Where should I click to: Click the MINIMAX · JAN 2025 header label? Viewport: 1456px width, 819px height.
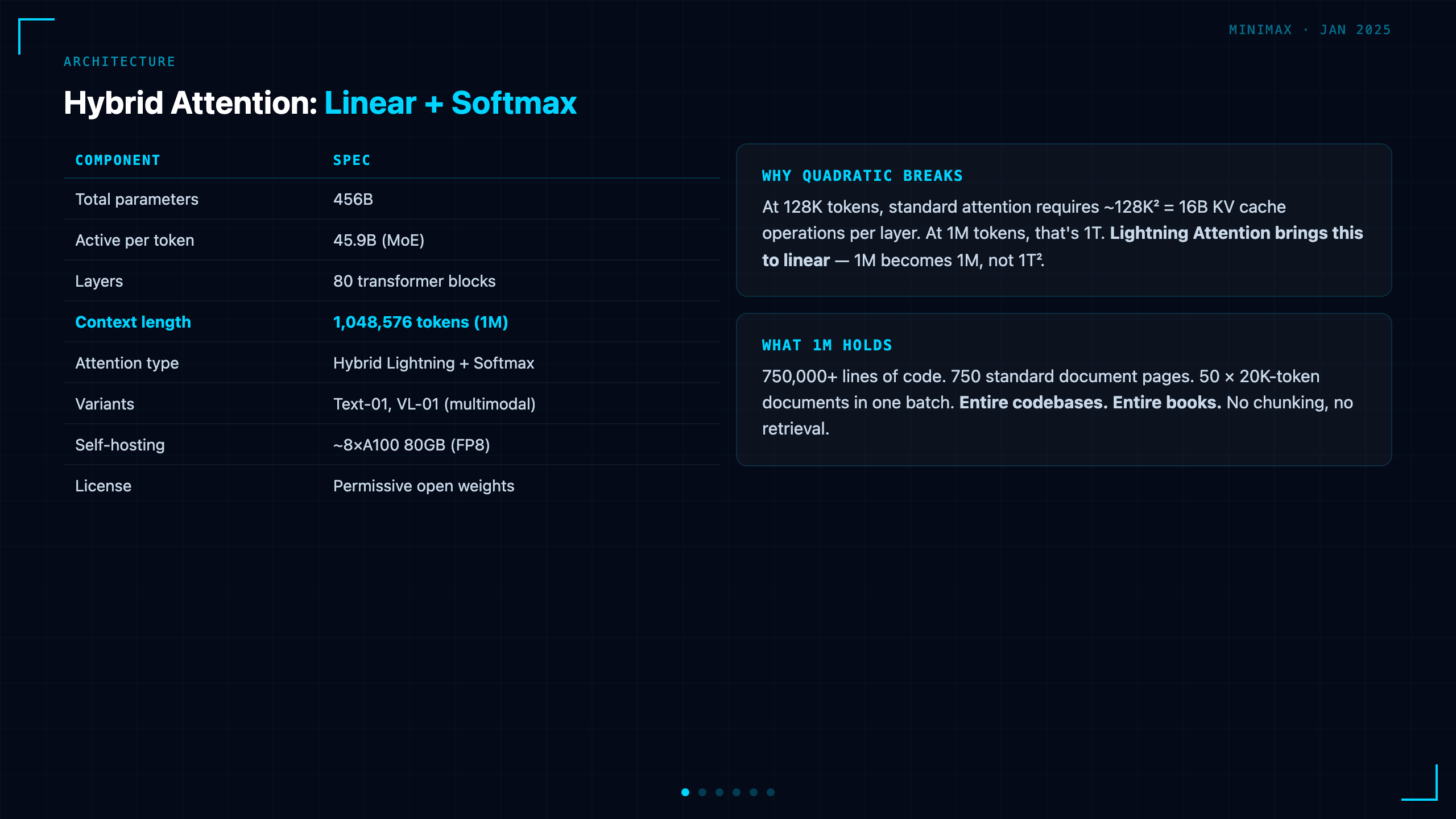(1310, 30)
